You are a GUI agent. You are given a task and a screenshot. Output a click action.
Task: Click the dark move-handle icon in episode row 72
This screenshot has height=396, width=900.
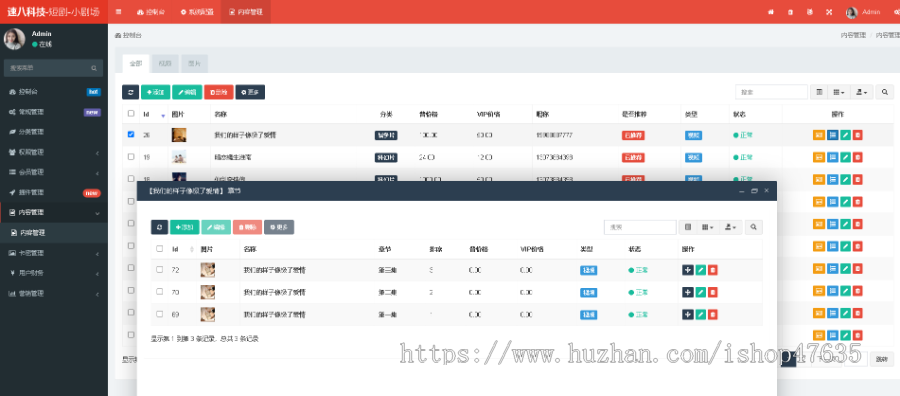[x=688, y=270]
